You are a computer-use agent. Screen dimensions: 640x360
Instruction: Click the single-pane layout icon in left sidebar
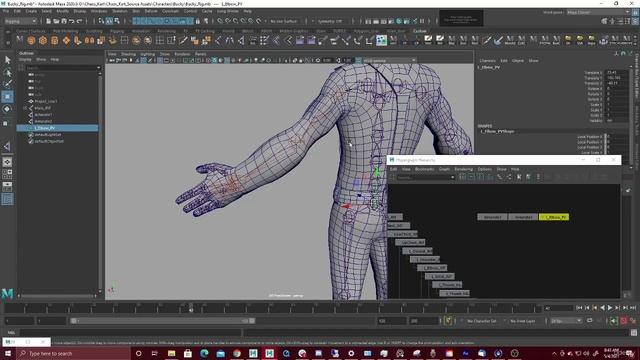[x=7, y=162]
